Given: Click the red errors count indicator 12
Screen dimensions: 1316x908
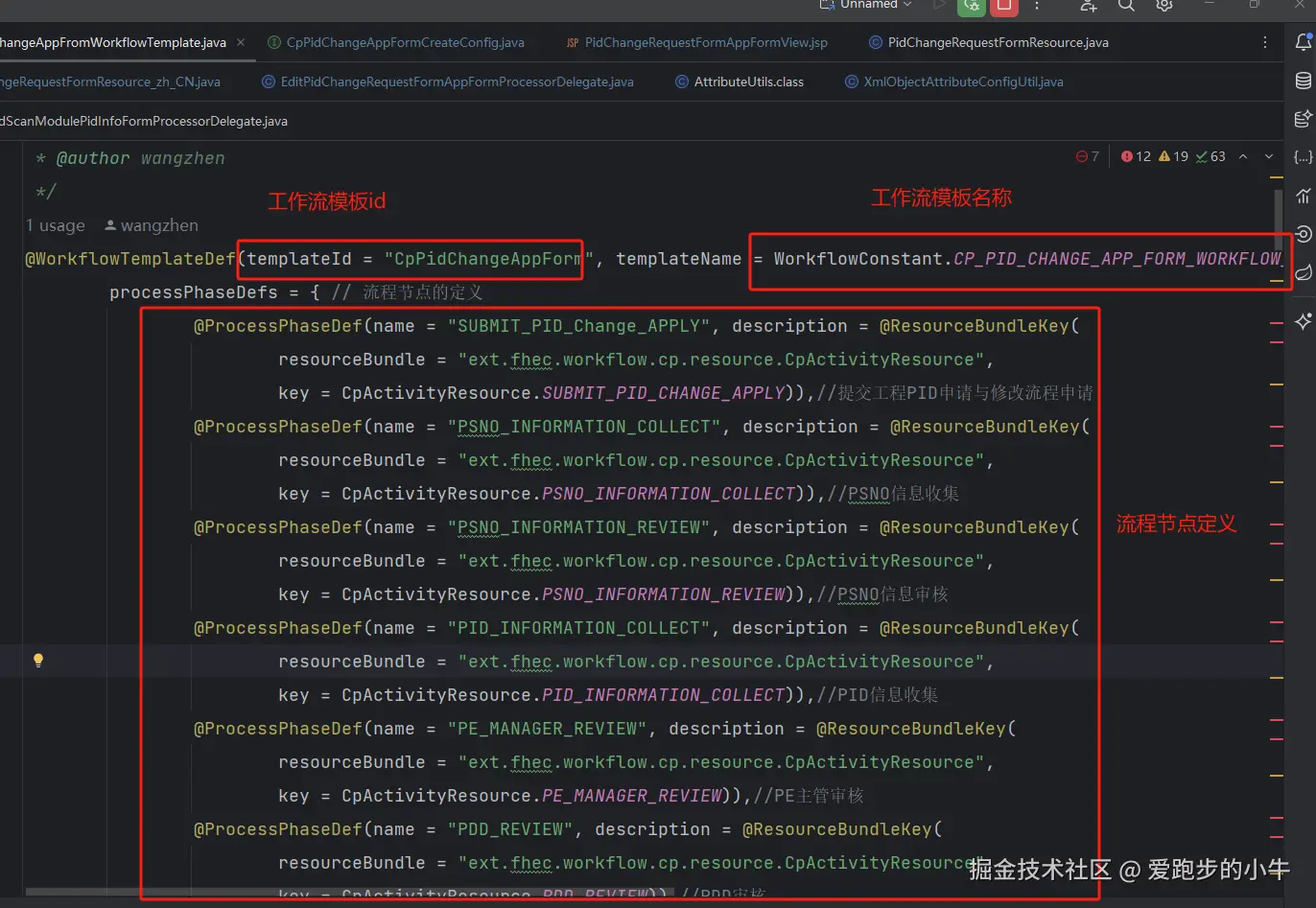Looking at the screenshot, I should [x=1136, y=156].
